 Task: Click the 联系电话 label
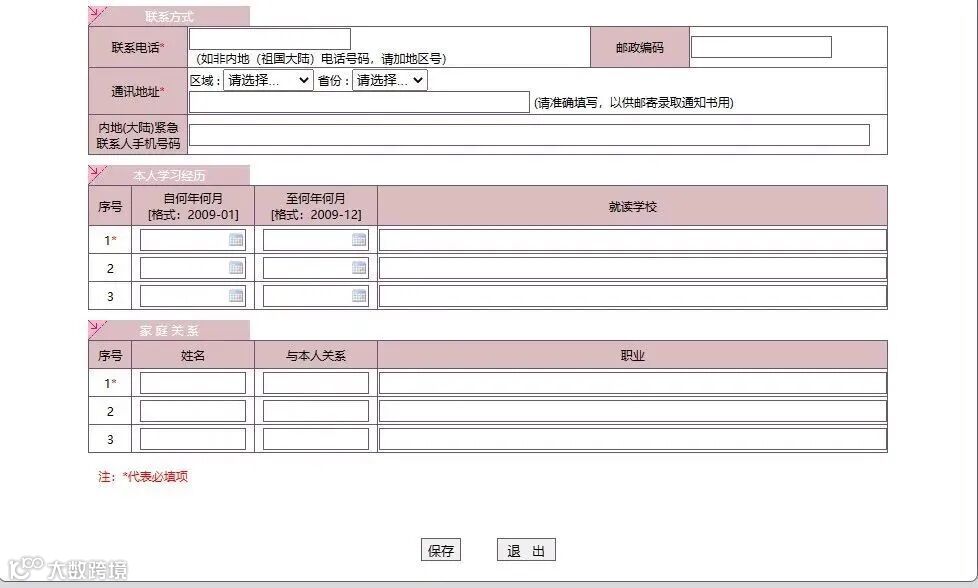[x=138, y=47]
